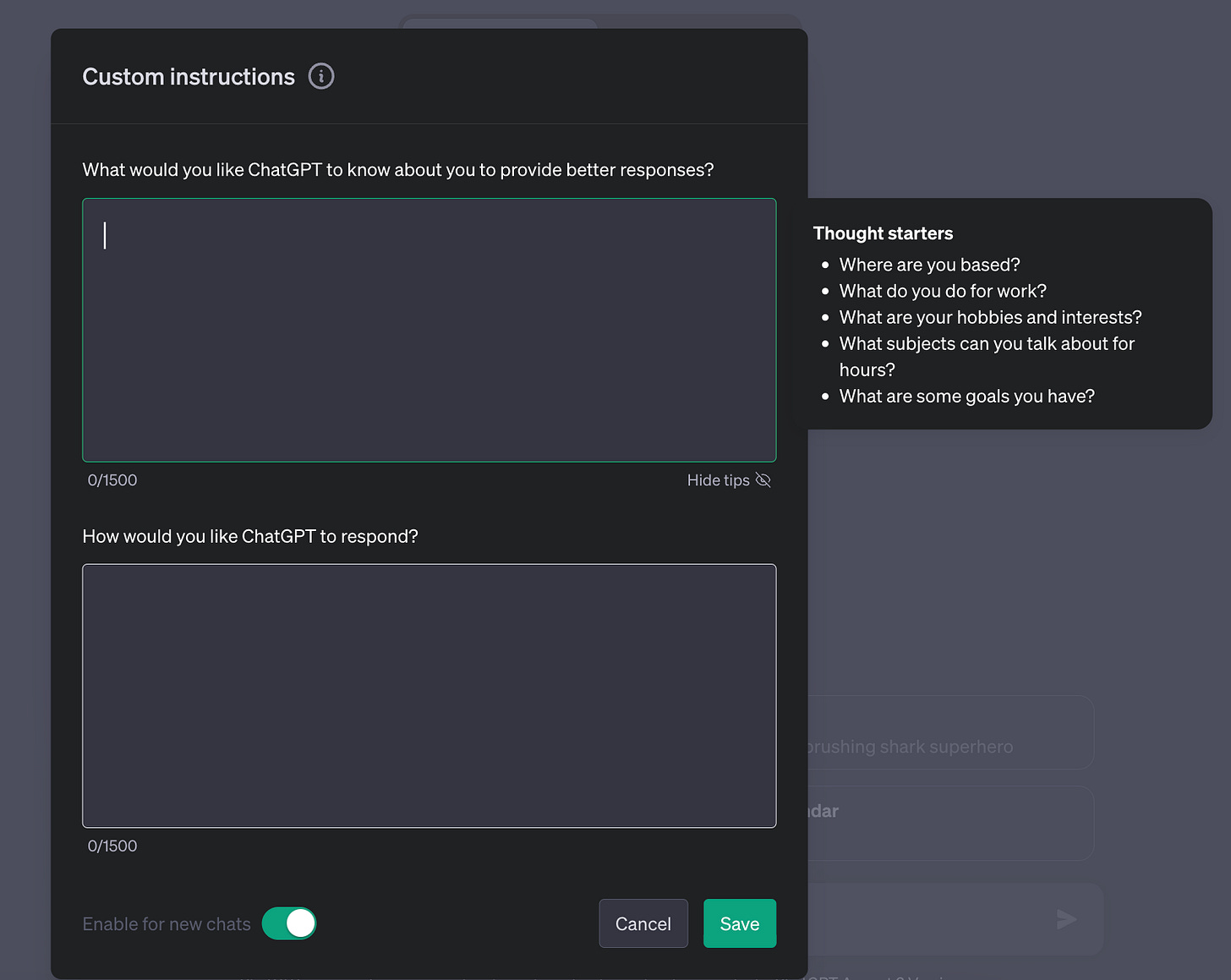Click the Thought starters heading
This screenshot has width=1231, height=980.
tap(883, 233)
